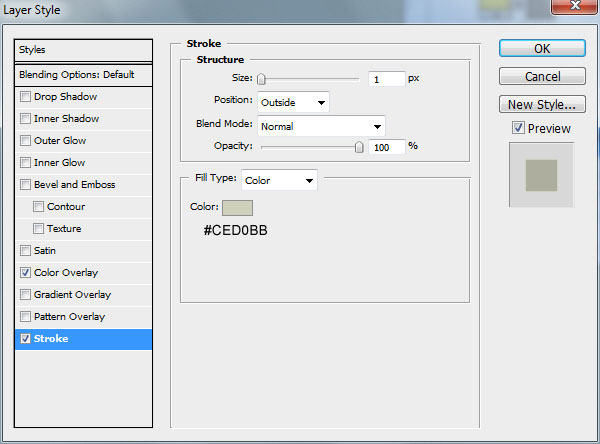The height and width of the screenshot is (444, 600).
Task: Open the Position dropdown set to Outside
Action: [293, 102]
